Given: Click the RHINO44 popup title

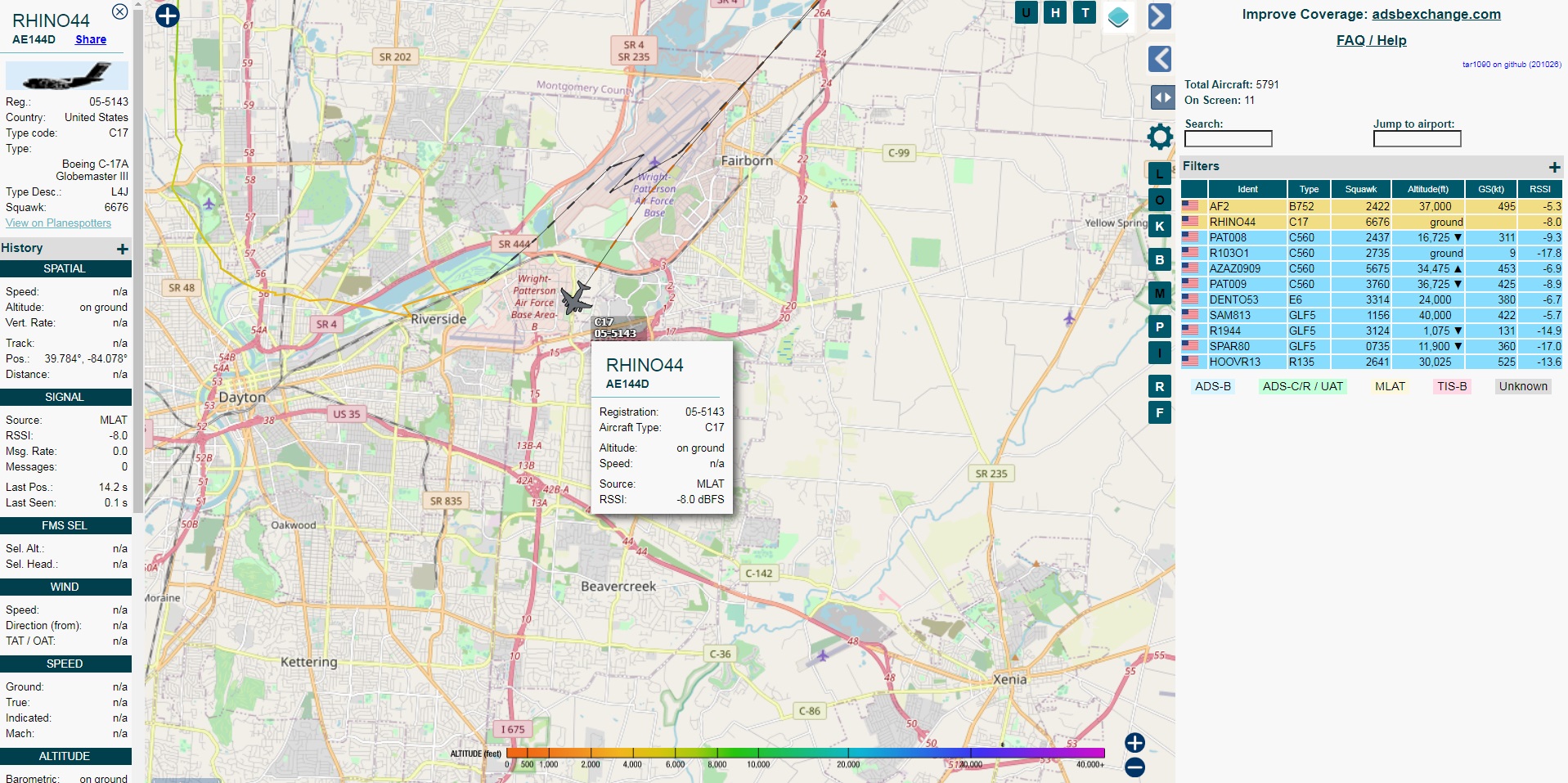Looking at the screenshot, I should click(x=645, y=365).
